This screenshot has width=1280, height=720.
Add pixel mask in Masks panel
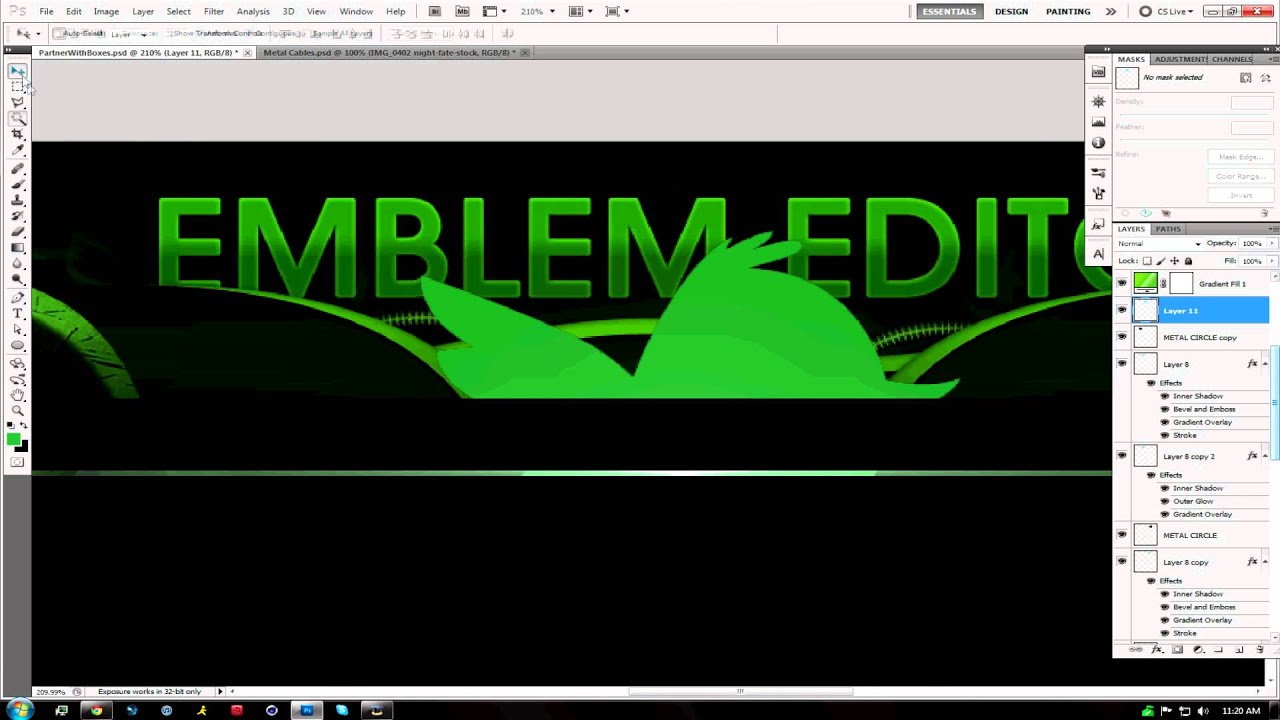click(1246, 78)
